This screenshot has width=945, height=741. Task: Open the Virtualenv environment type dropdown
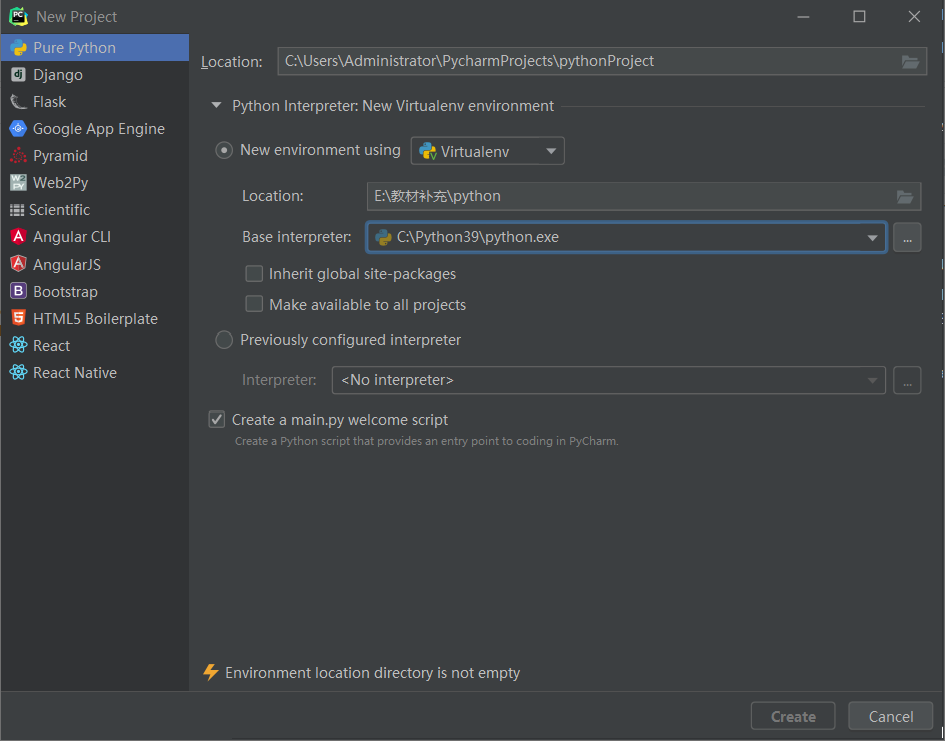pyautogui.click(x=488, y=151)
